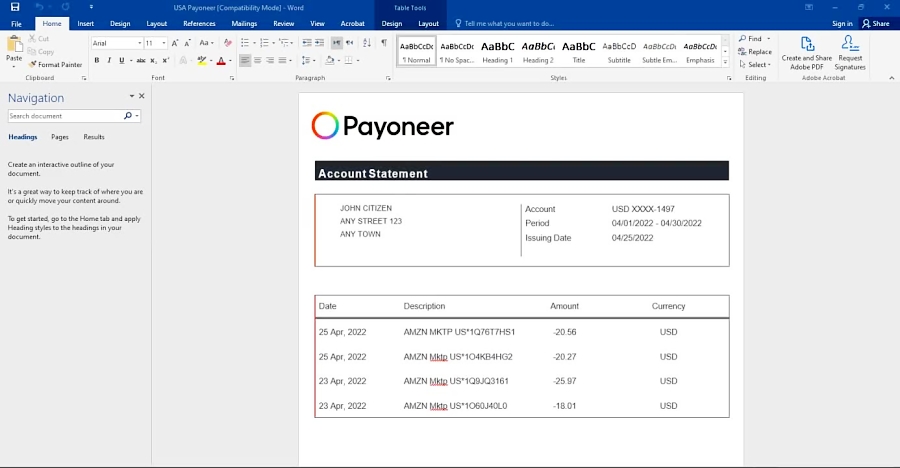
Task: Open the File menu
Action: [x=16, y=24]
